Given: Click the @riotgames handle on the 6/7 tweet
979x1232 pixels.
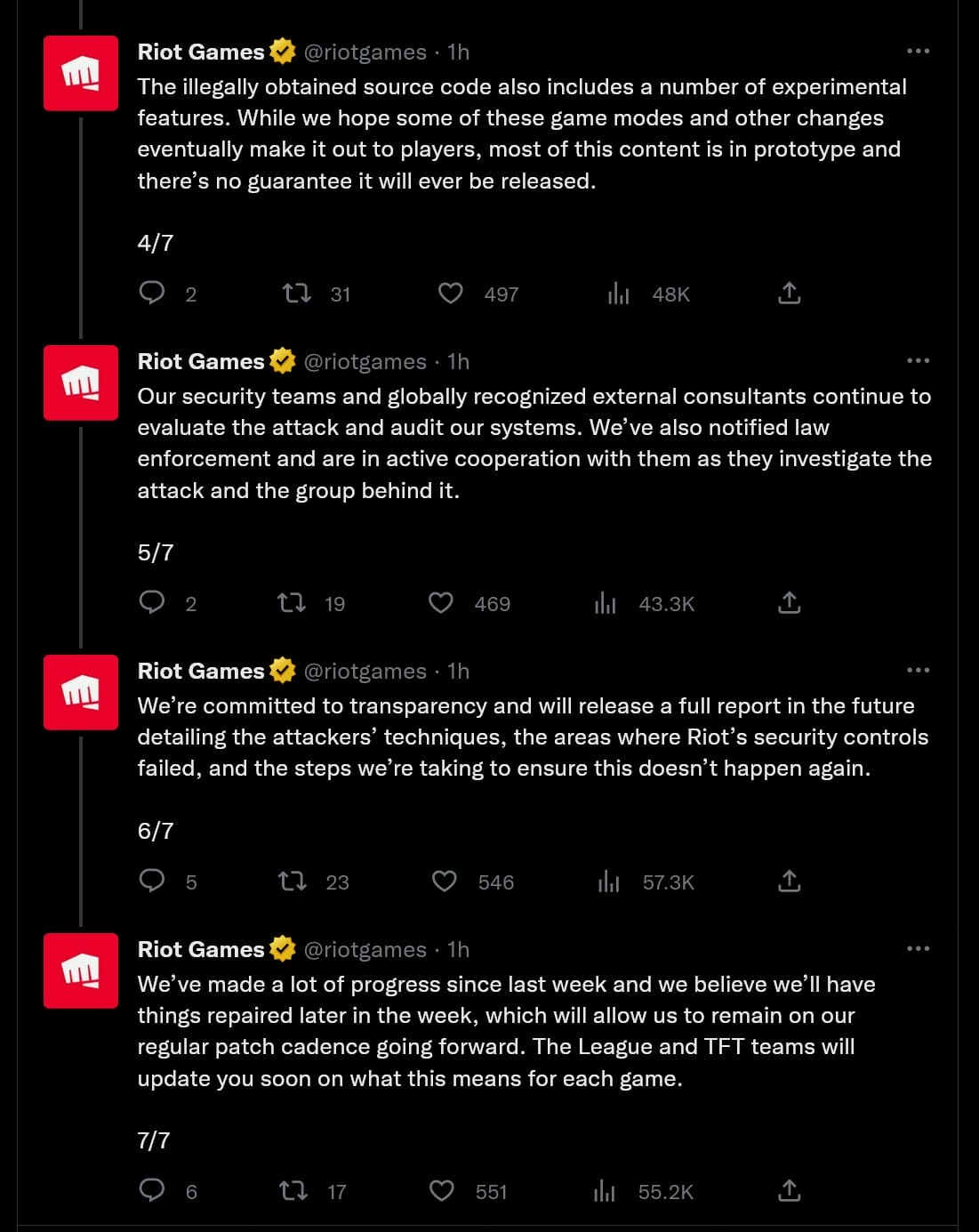Looking at the screenshot, I should click(x=365, y=672).
